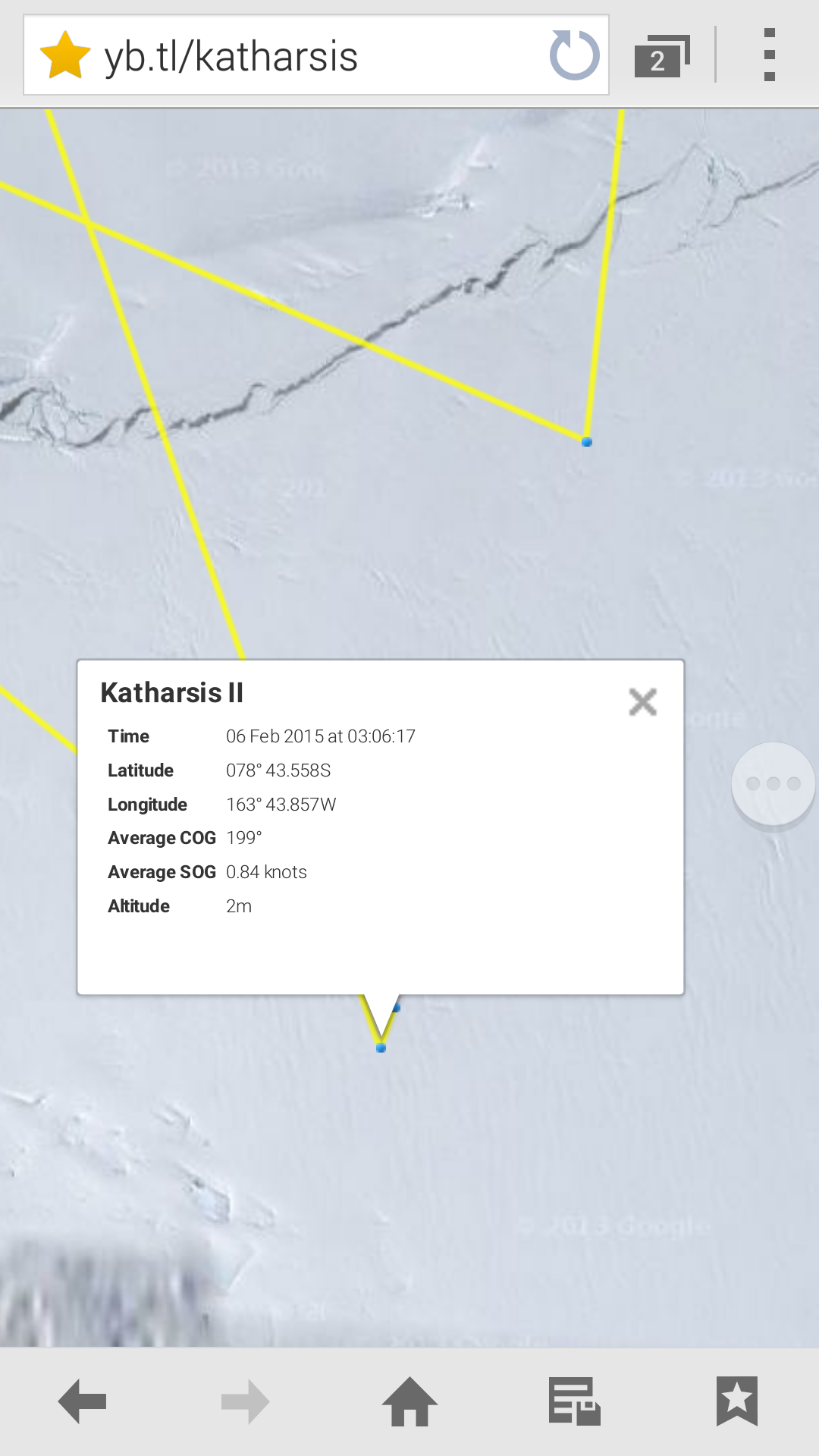Screen dimensions: 819x1456
Task: Select the blue position dot below popup
Action: 381,1048
